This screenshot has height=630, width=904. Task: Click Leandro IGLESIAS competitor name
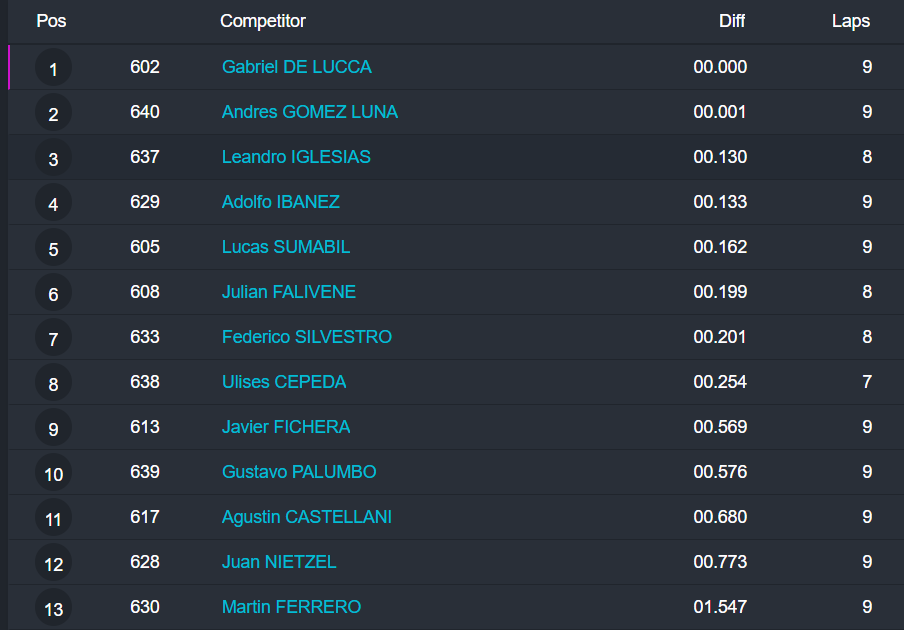coord(296,157)
